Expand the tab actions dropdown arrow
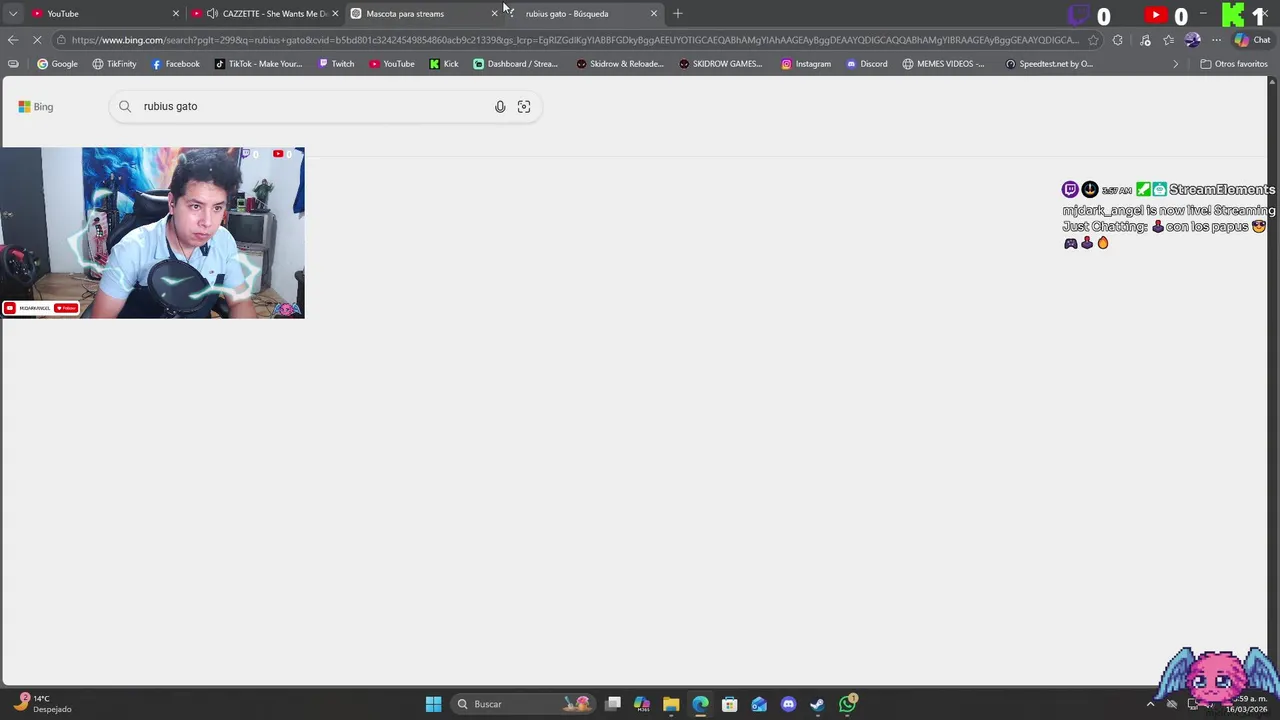 click(12, 13)
